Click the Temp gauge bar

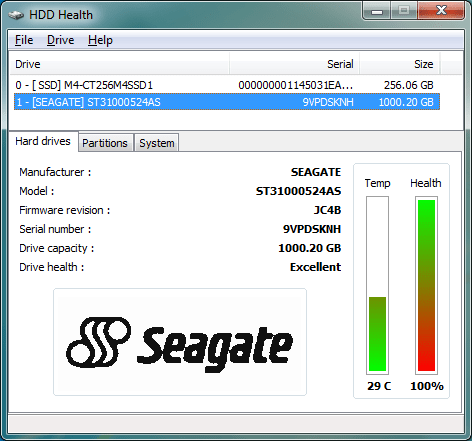[x=378, y=285]
